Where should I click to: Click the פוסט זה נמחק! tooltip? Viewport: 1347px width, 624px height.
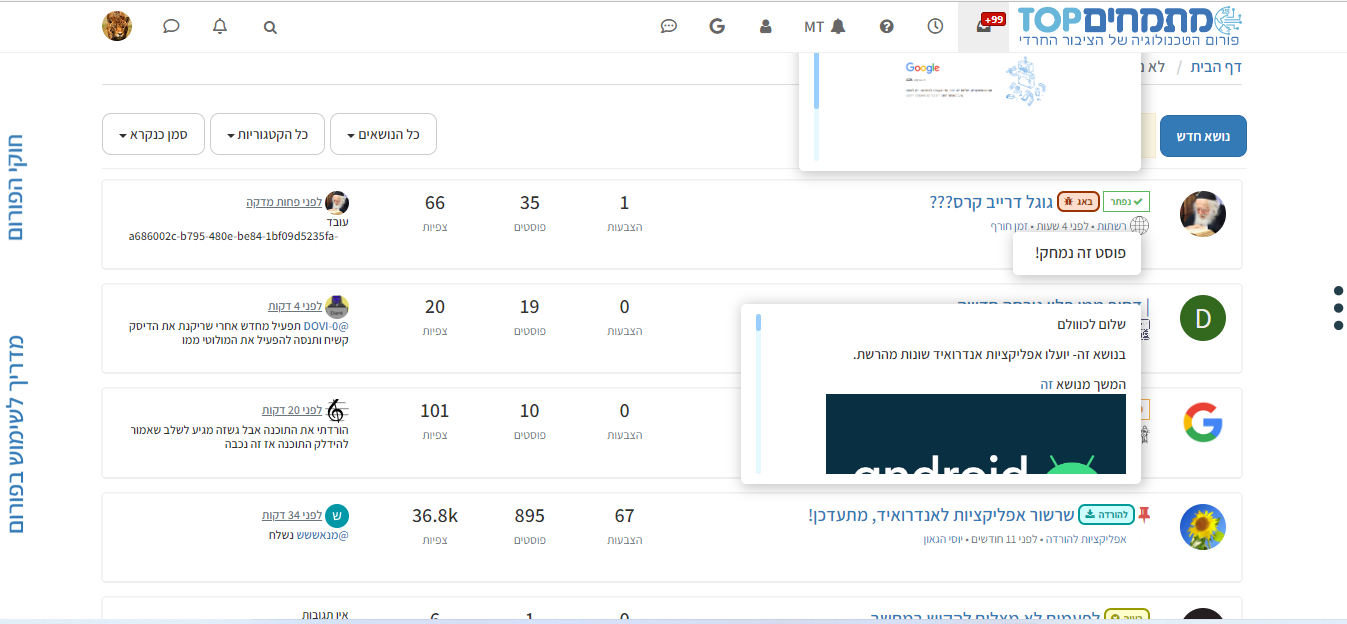[1077, 254]
